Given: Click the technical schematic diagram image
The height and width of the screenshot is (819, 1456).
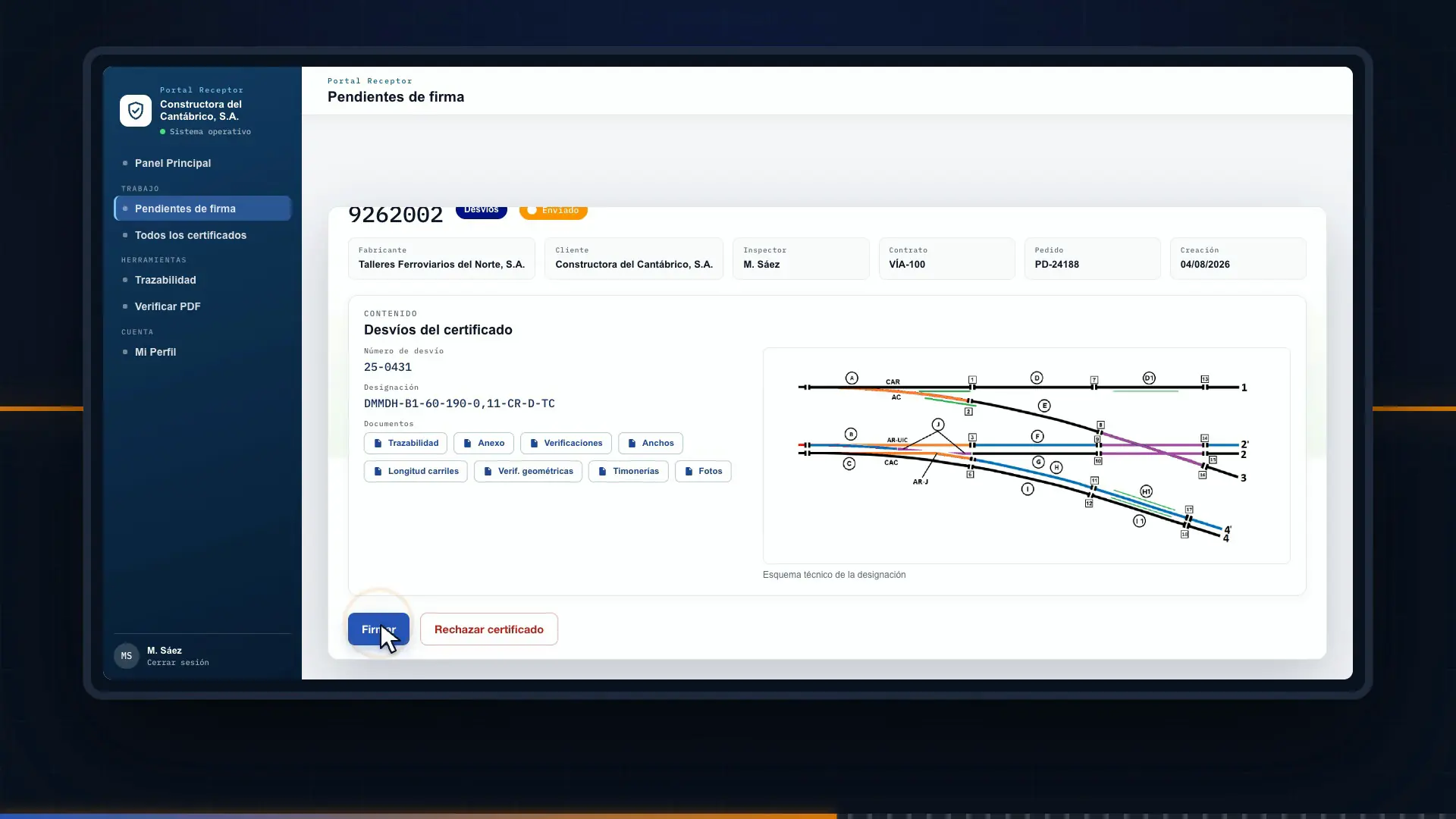Looking at the screenshot, I should [1026, 456].
